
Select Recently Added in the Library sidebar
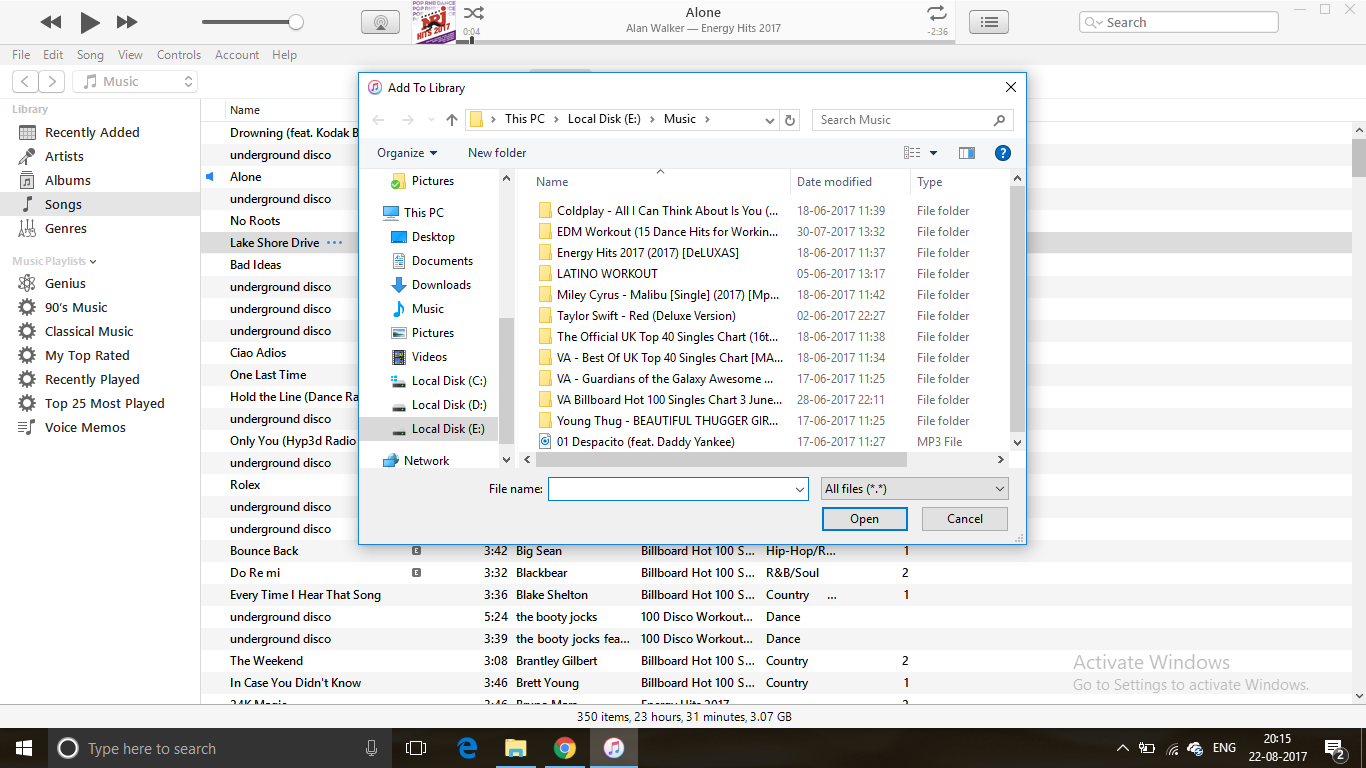[92, 133]
